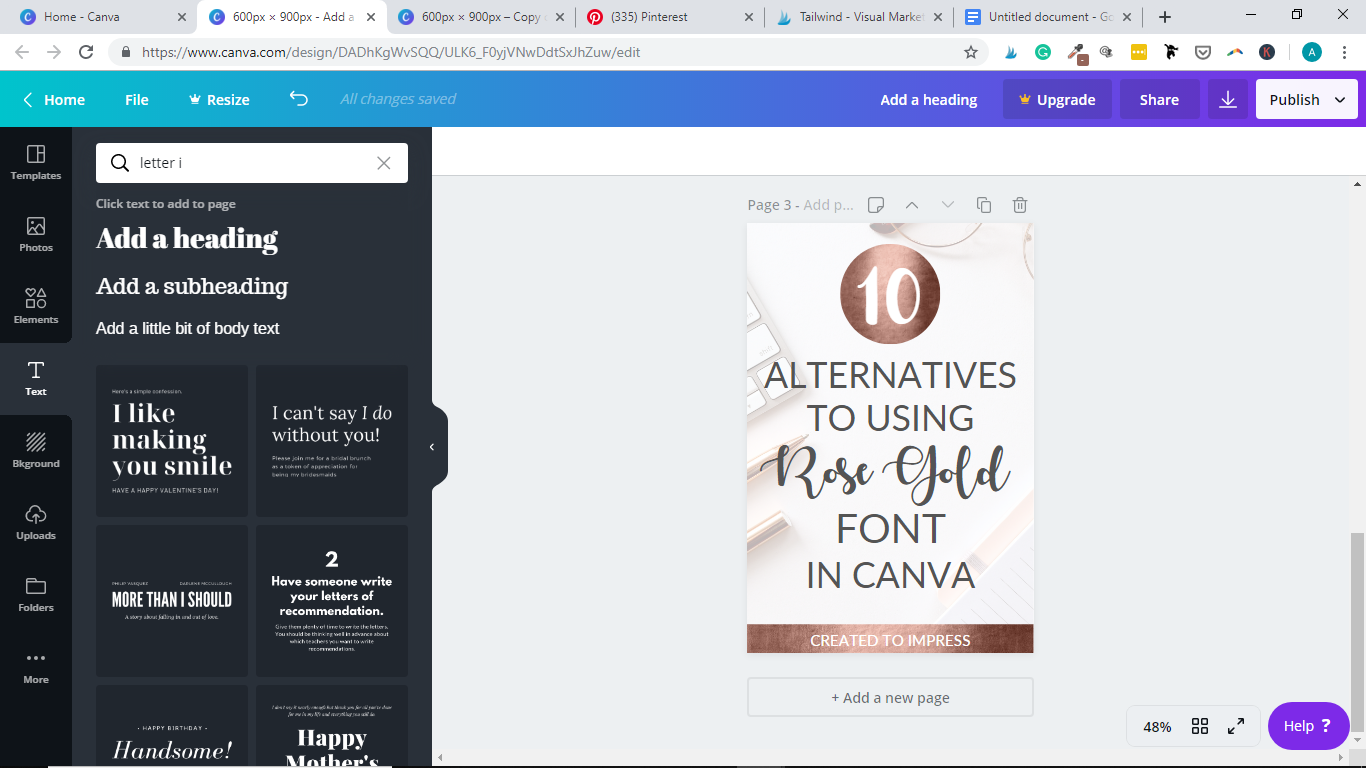The height and width of the screenshot is (768, 1366).
Task: Delete Page 3 with trash icon
Action: click(1020, 205)
